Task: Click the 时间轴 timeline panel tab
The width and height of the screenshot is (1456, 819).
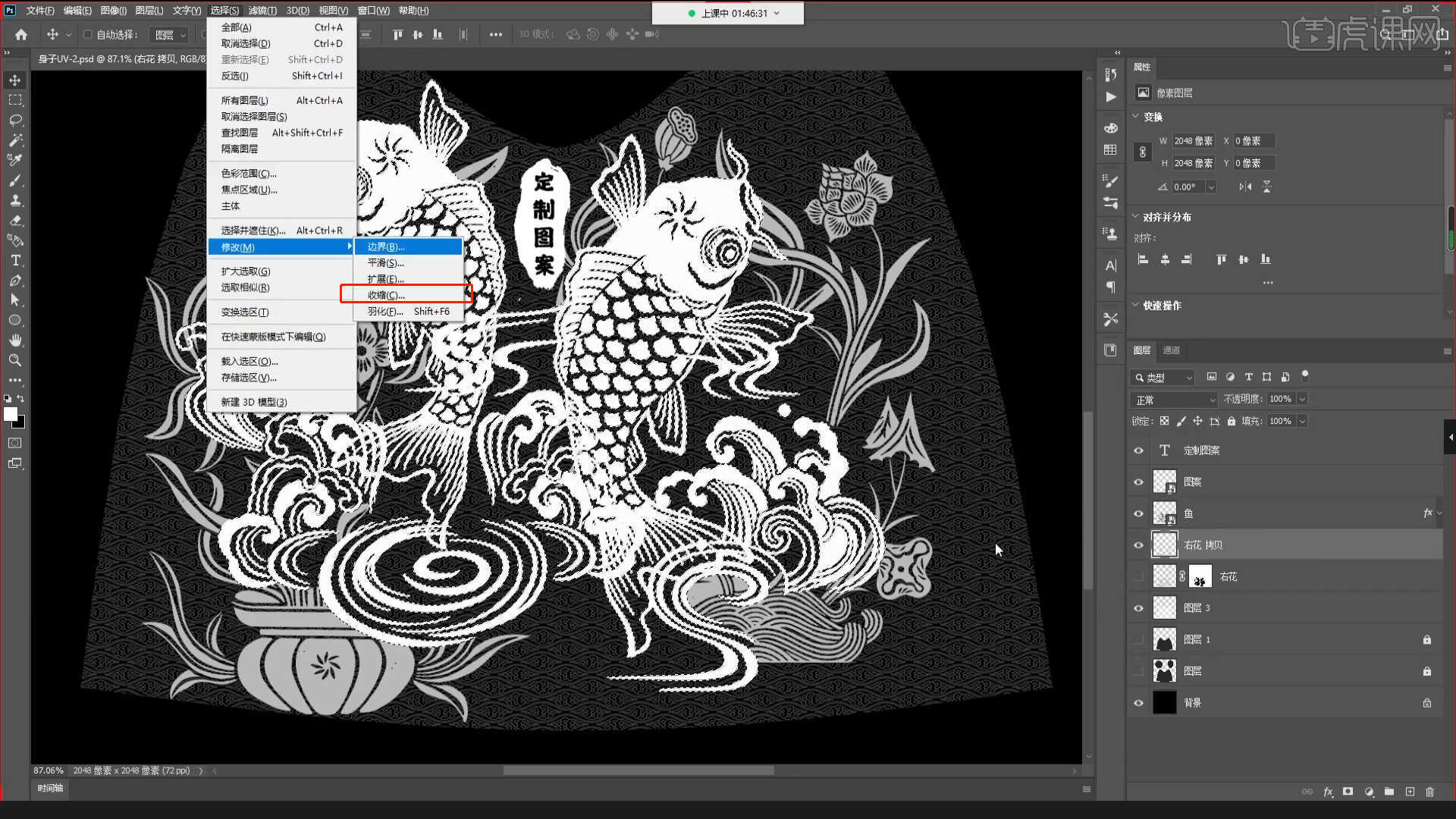Action: 50,789
